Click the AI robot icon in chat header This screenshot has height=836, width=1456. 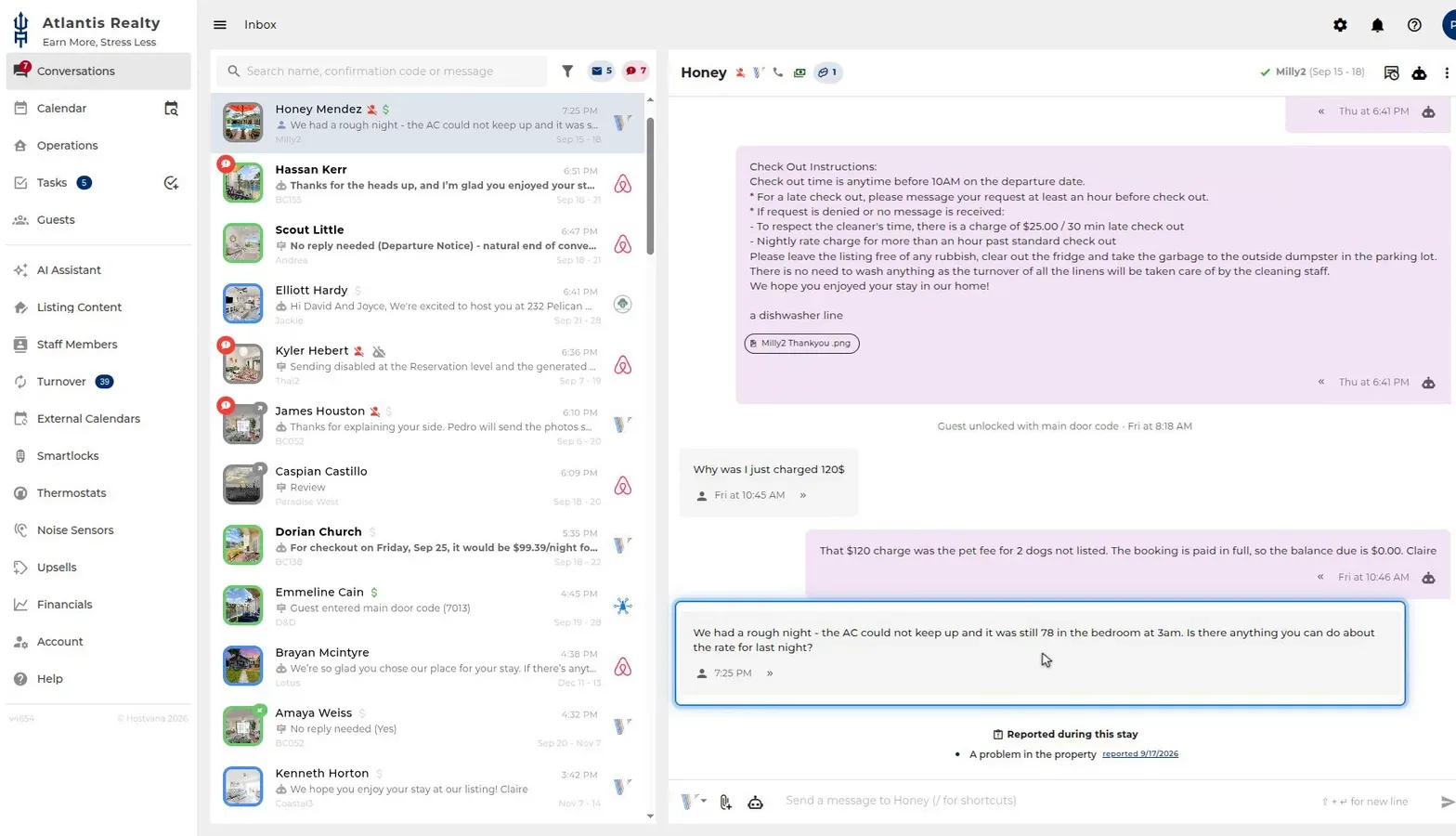[1419, 72]
